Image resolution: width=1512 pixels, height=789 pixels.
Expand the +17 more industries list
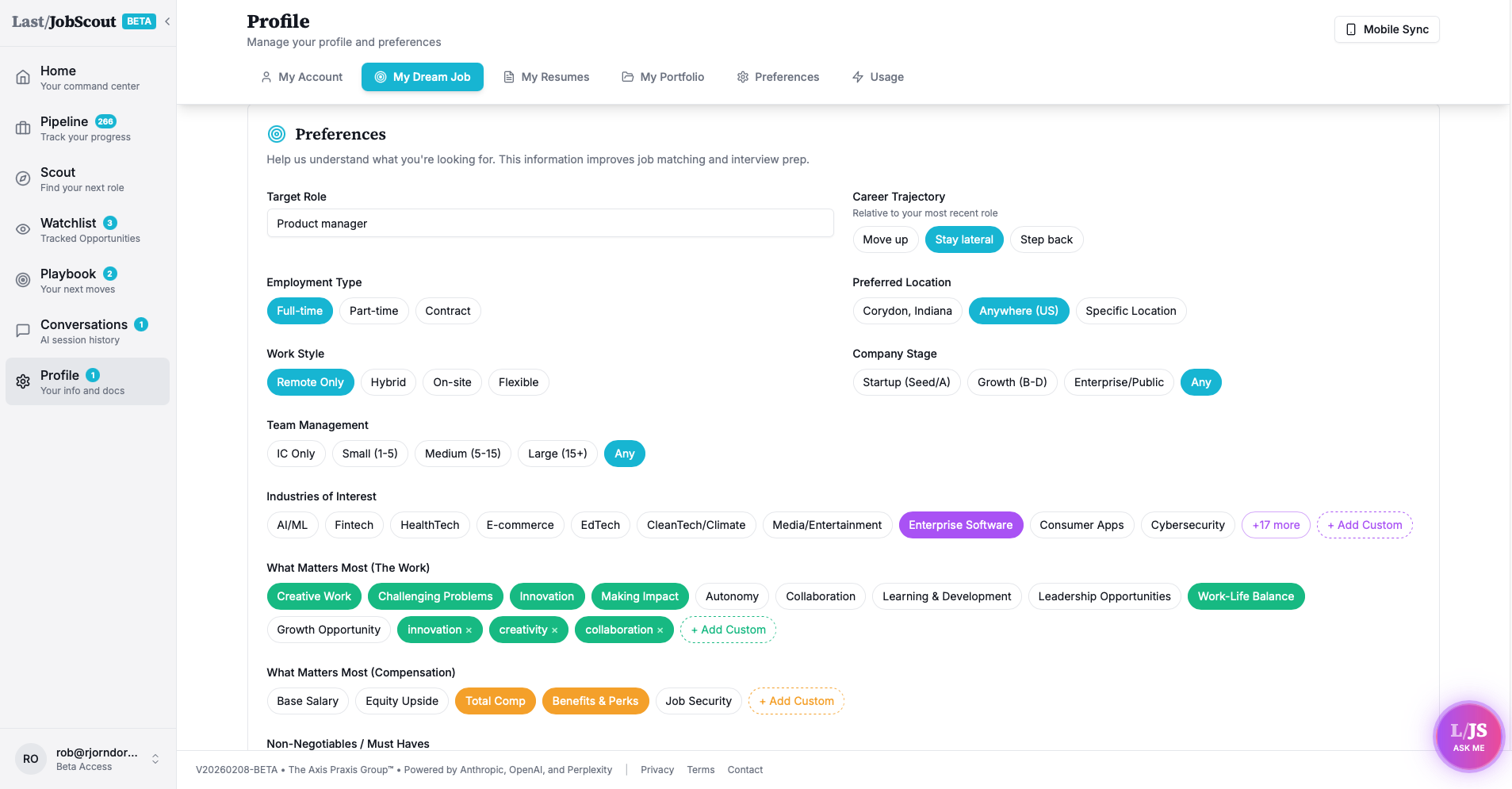1275,525
